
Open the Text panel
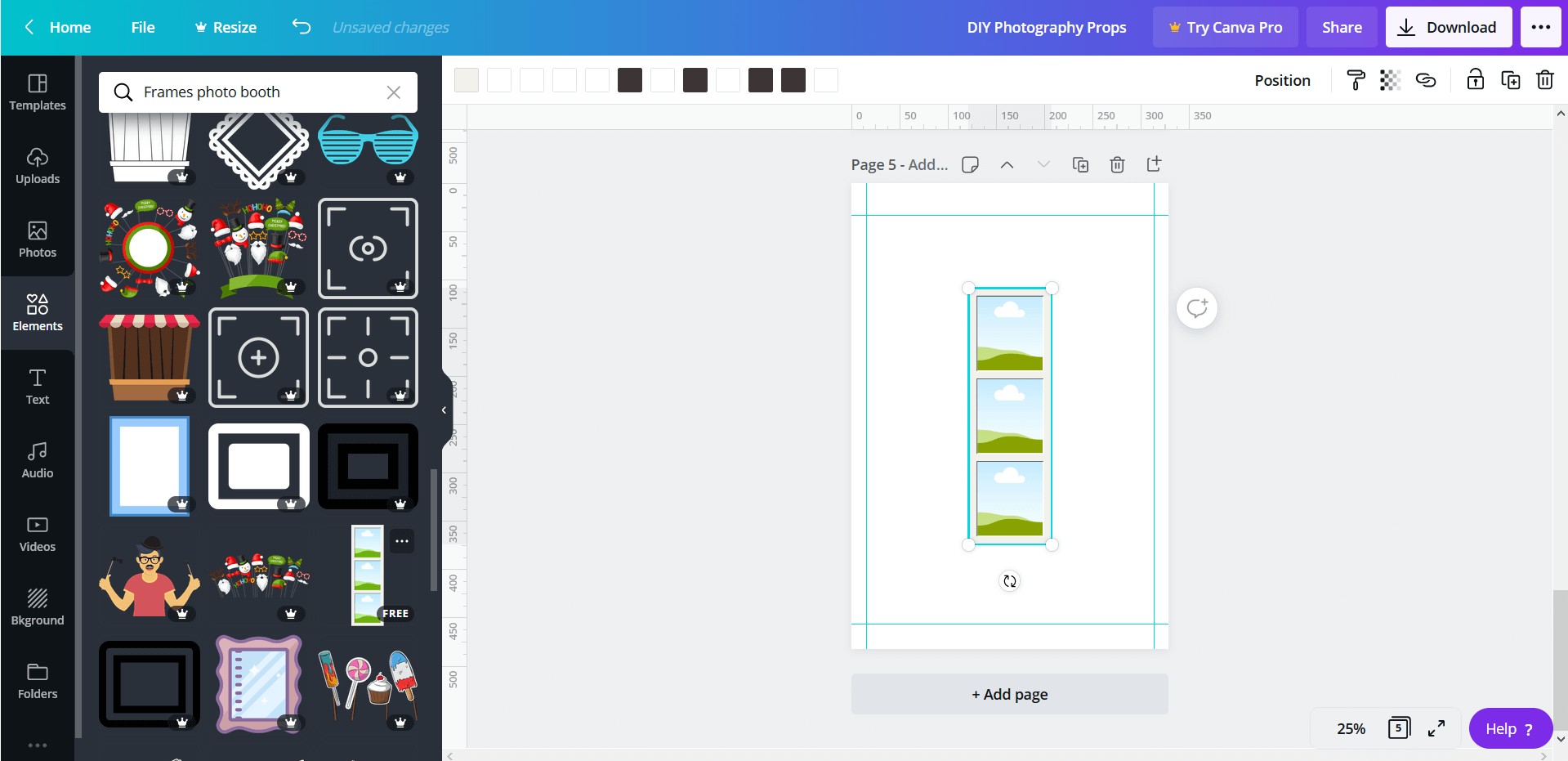(37, 386)
